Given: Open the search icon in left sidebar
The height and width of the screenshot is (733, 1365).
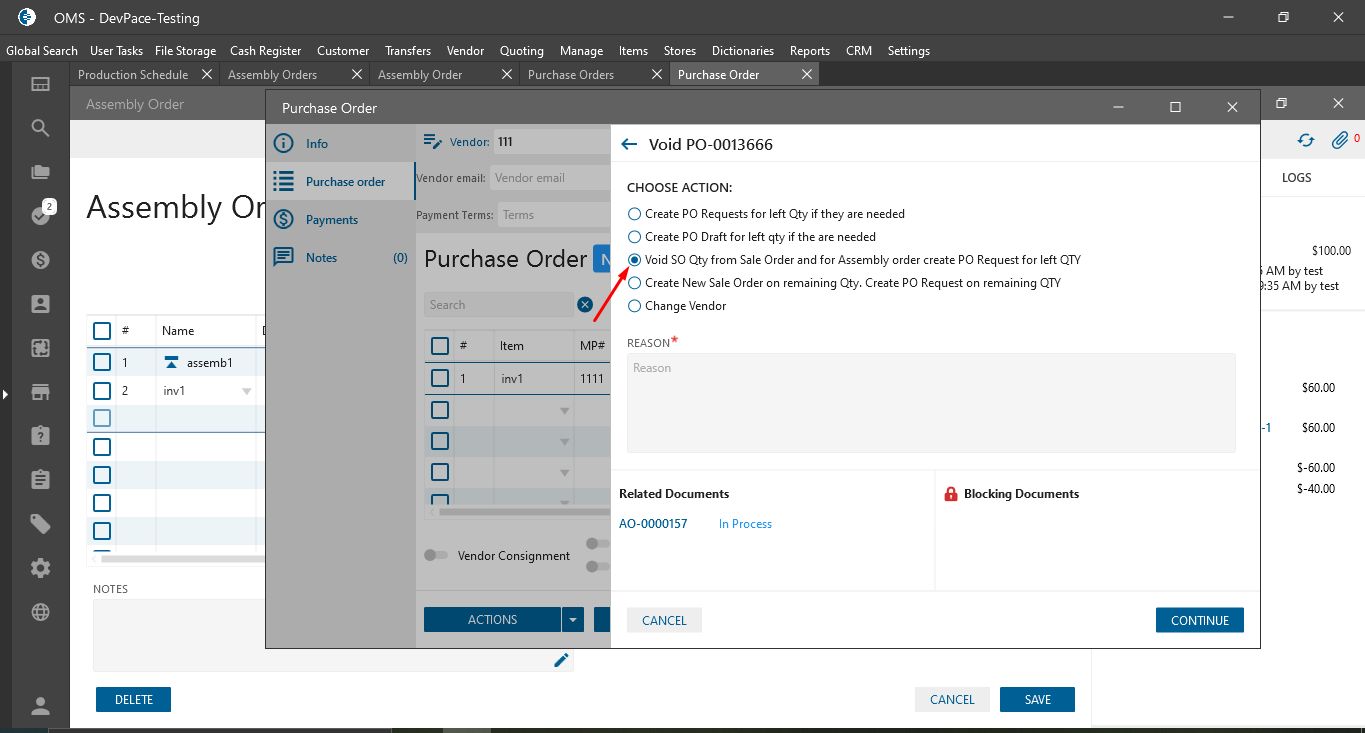Looking at the screenshot, I should [x=41, y=128].
